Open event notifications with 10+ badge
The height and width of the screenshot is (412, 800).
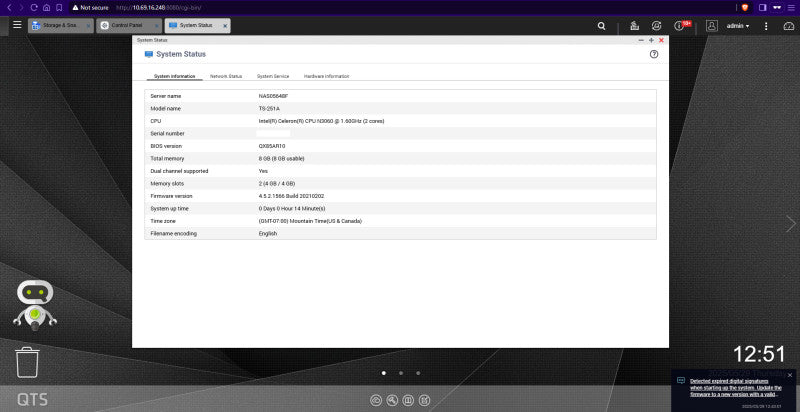681,25
